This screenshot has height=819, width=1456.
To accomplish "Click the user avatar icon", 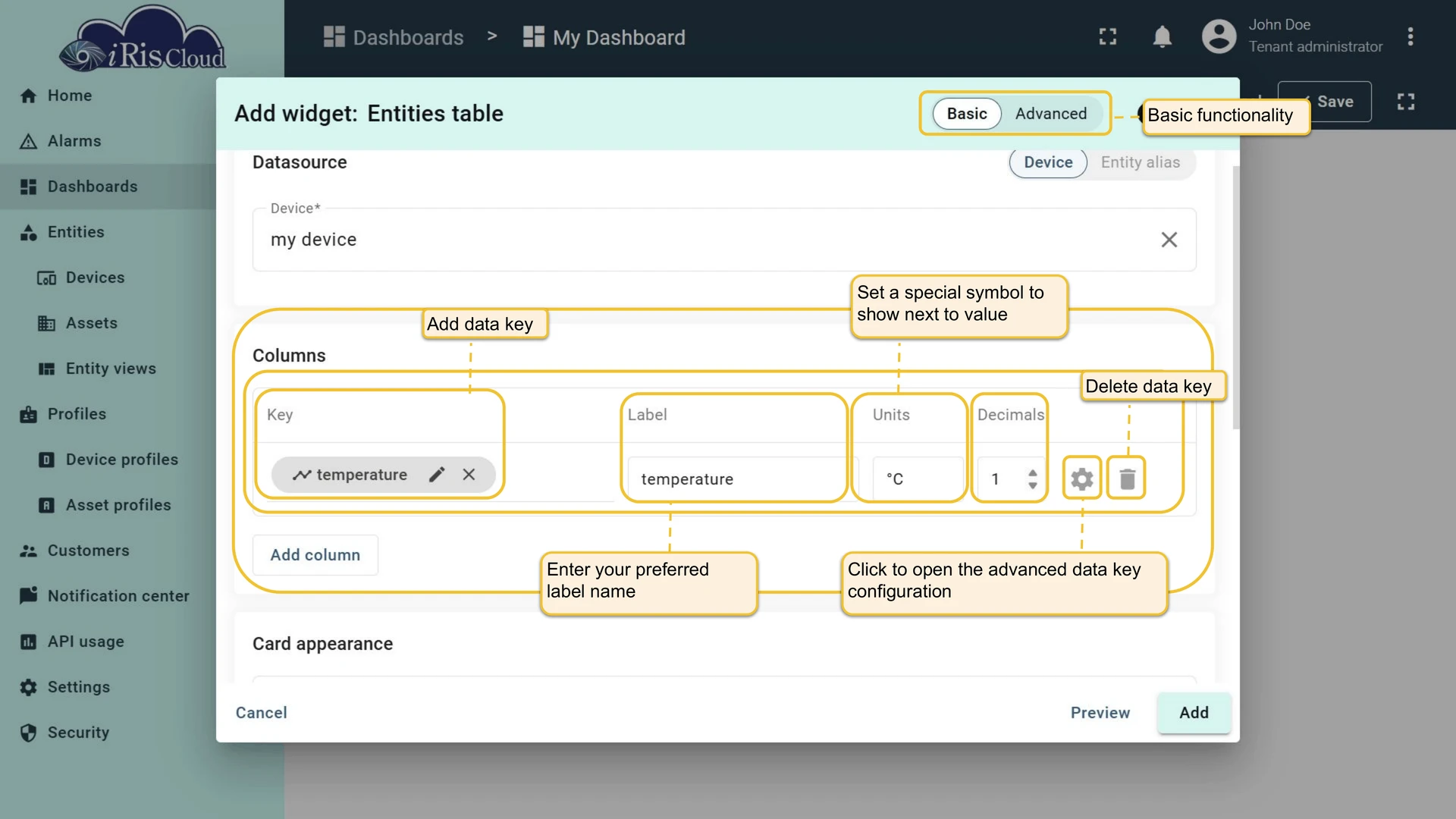I will point(1219,36).
